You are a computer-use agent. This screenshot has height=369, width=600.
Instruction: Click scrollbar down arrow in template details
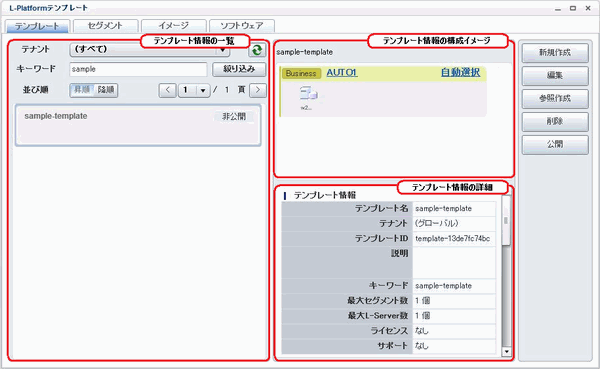507,351
